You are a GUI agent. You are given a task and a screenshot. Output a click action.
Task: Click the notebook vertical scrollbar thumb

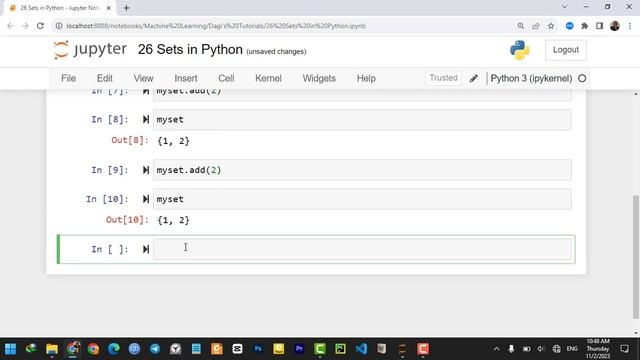tap(636, 257)
